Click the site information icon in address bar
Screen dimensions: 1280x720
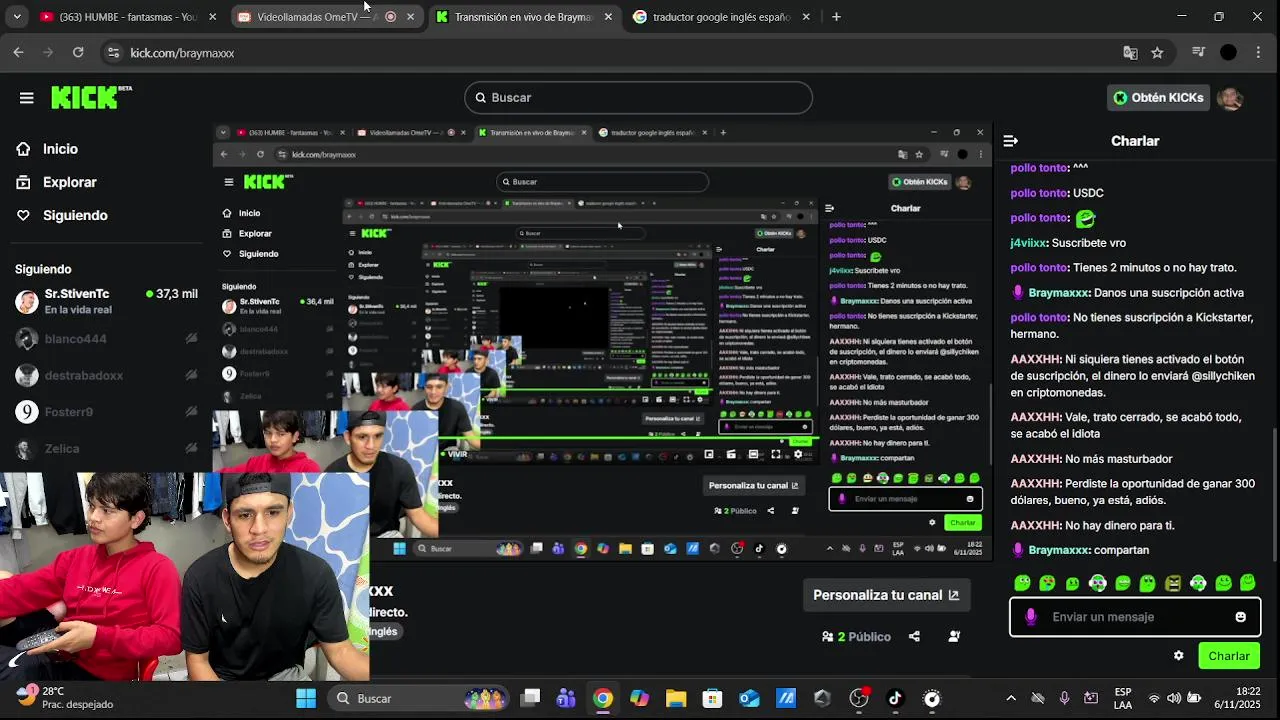pos(113,53)
